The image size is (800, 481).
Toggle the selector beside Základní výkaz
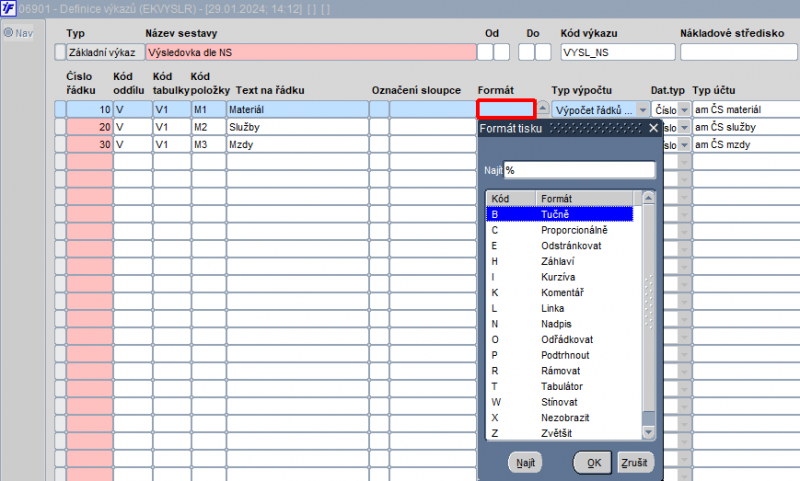point(60,52)
